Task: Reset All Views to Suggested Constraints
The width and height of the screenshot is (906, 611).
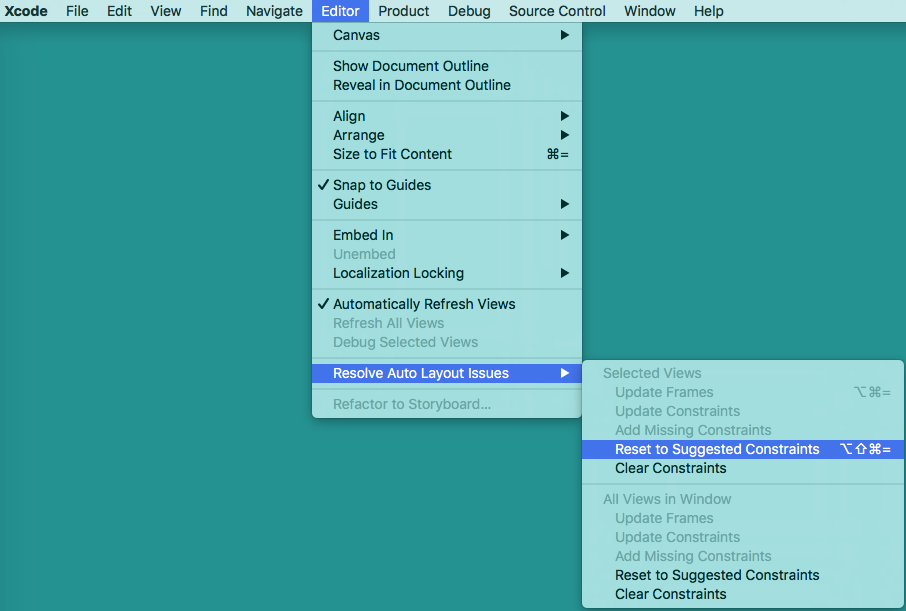Action: [x=742, y=575]
